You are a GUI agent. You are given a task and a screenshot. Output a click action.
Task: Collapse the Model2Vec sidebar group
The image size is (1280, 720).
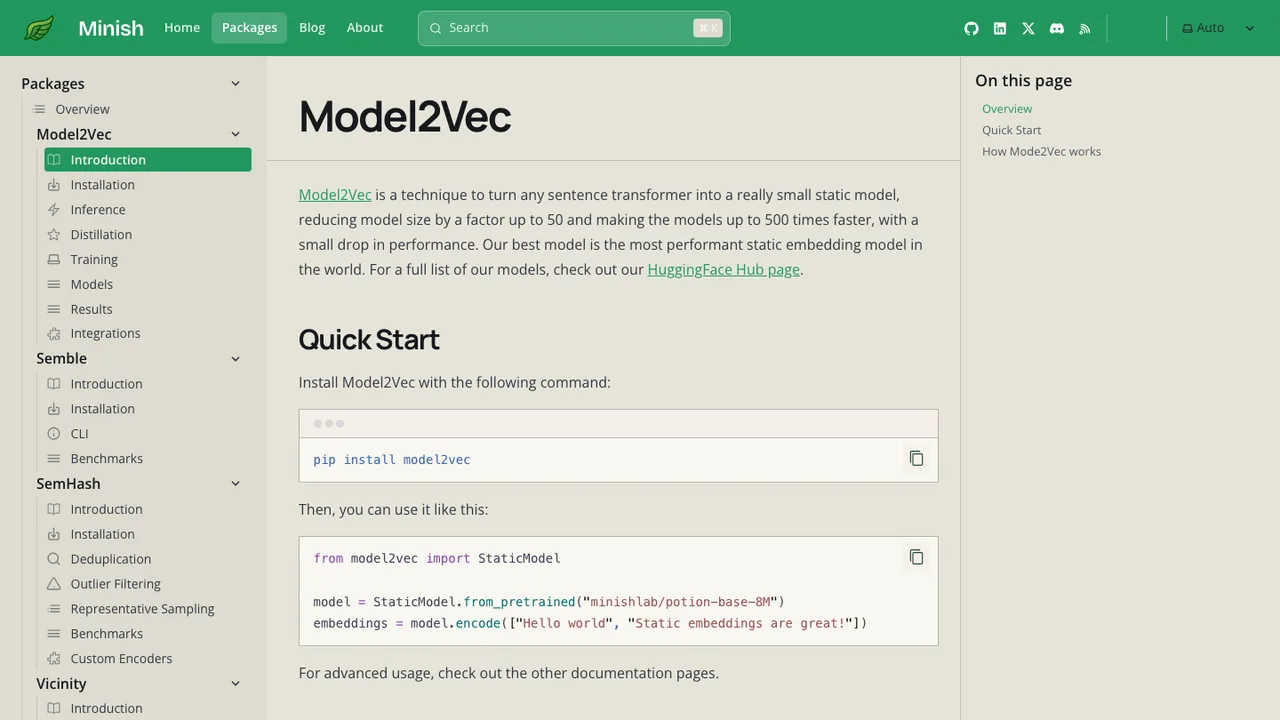[235, 134]
